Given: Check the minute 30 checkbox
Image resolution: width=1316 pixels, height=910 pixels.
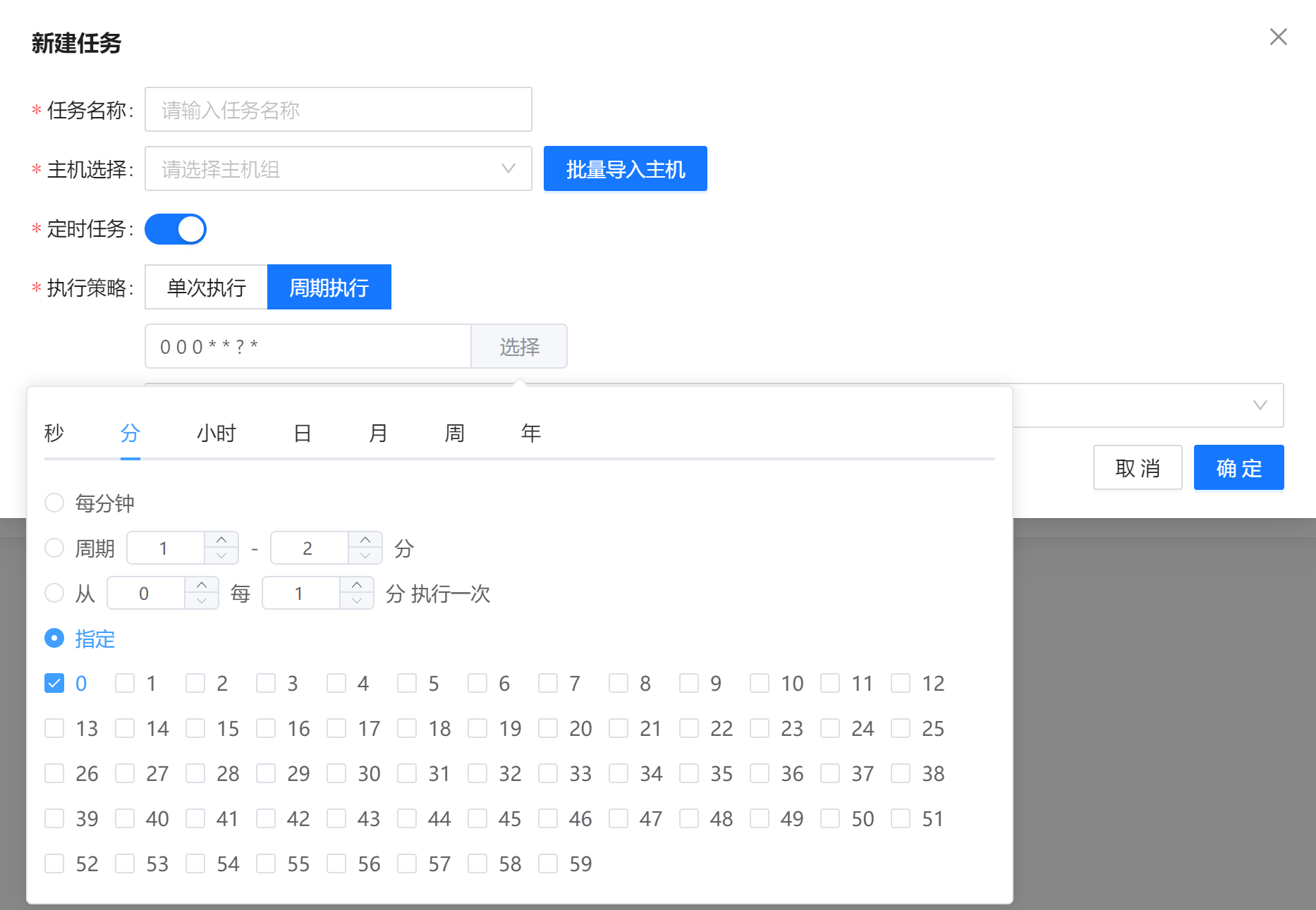Looking at the screenshot, I should point(336,774).
